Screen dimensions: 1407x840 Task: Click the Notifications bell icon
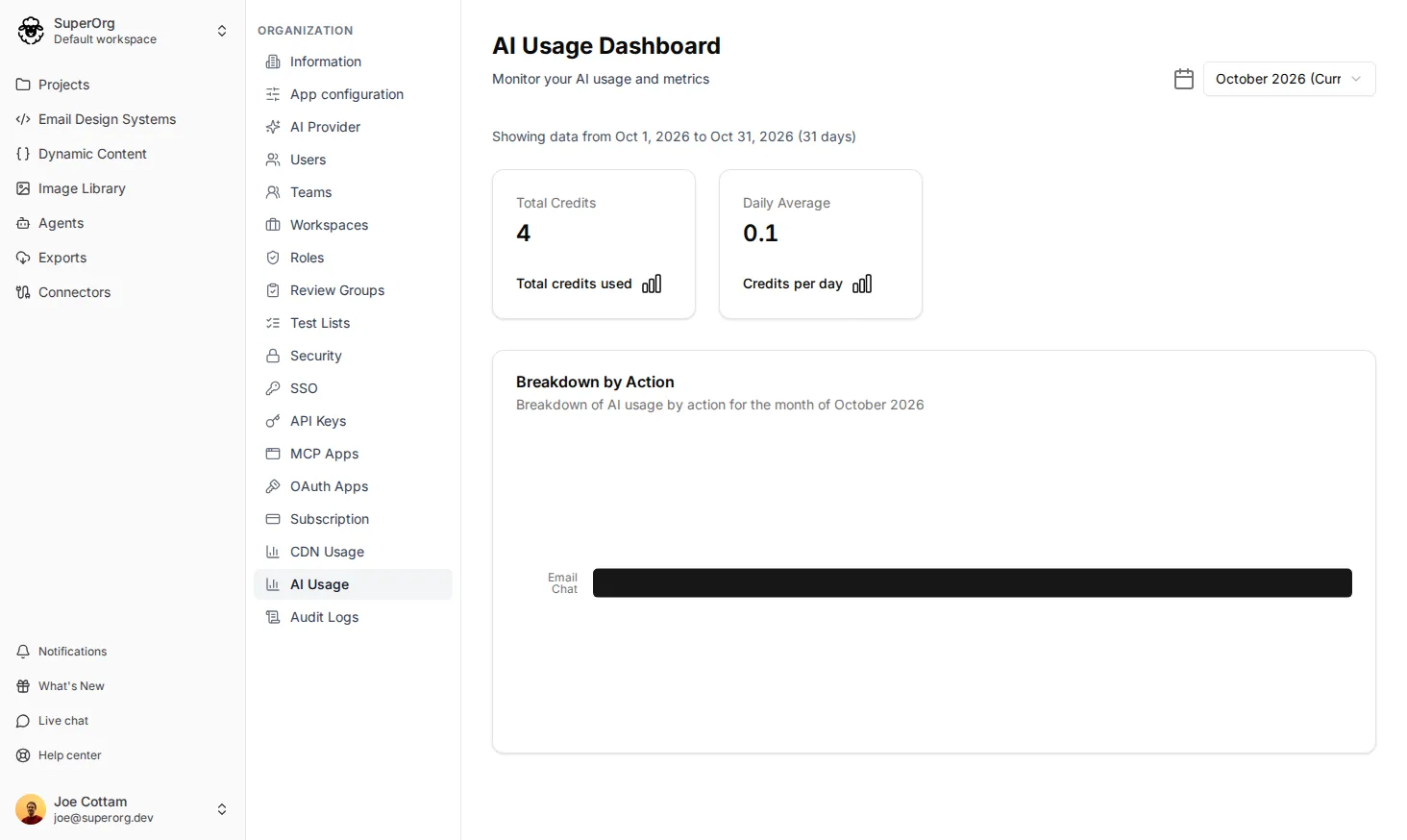(x=23, y=652)
